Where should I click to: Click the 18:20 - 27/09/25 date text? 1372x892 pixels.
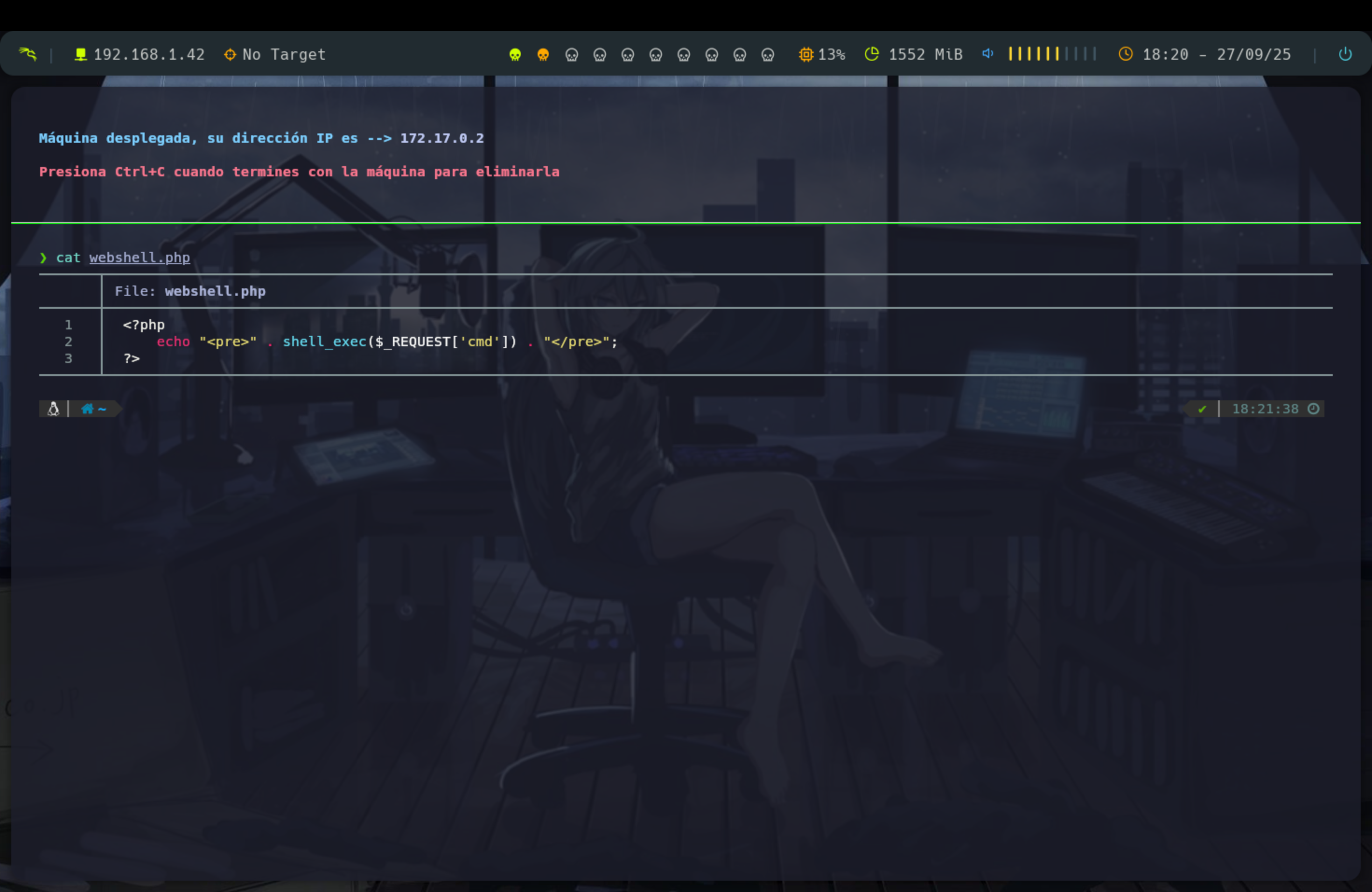[x=1216, y=54]
